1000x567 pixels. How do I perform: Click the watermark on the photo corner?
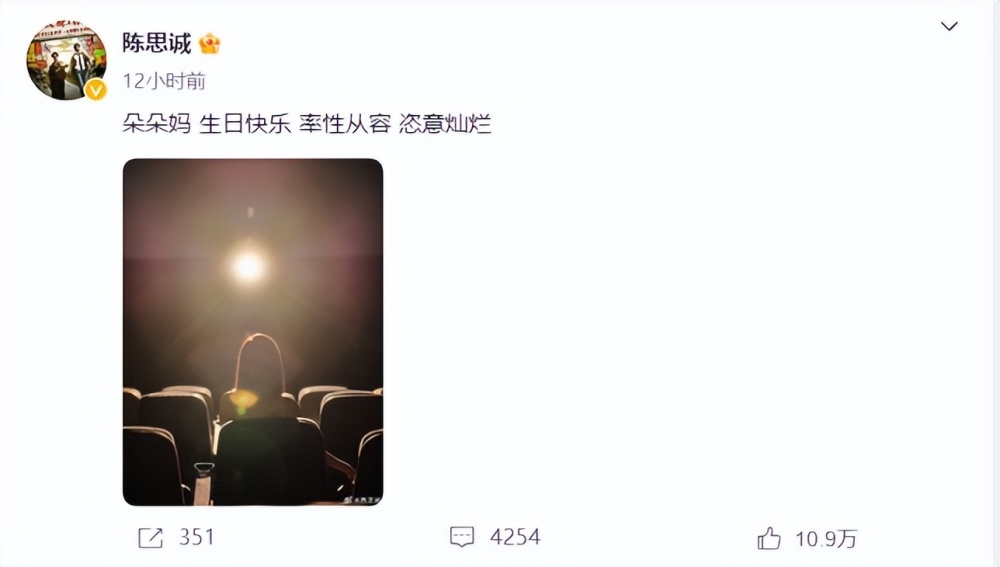pyautogui.click(x=362, y=499)
